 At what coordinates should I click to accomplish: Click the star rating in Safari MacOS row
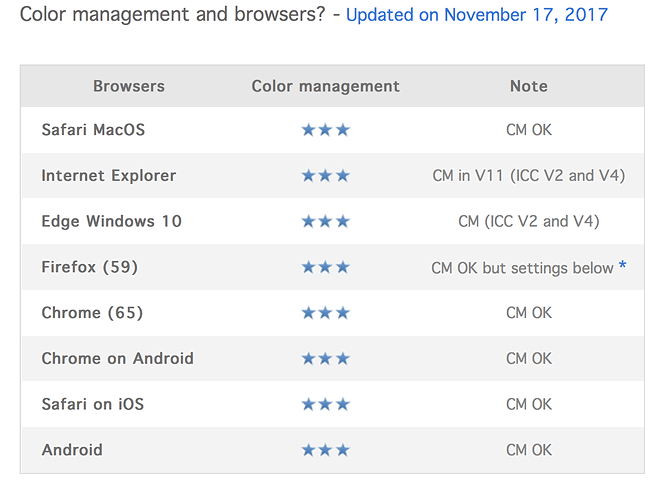(325, 130)
